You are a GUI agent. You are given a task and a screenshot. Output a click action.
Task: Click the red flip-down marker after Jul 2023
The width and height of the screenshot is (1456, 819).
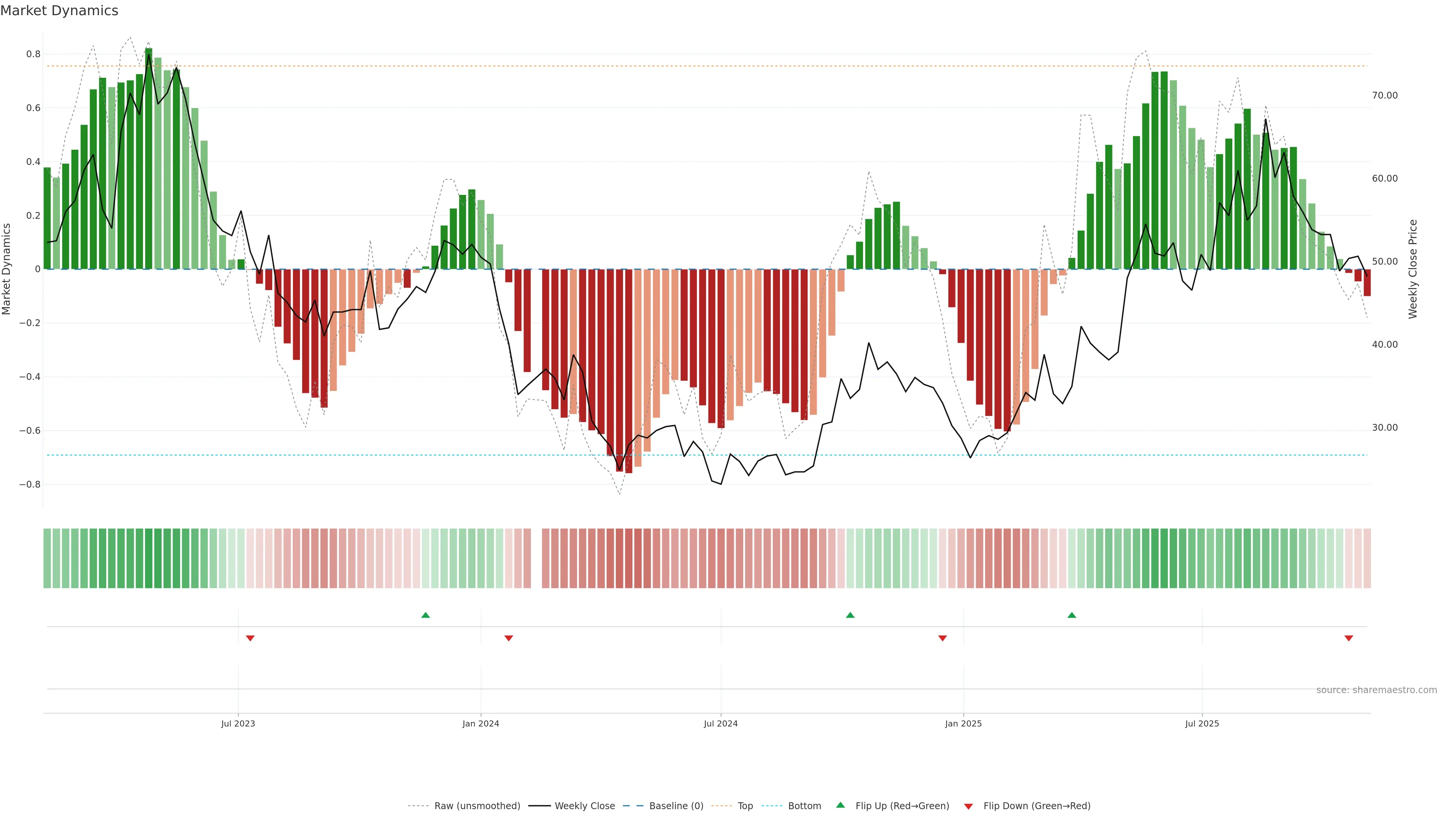click(x=250, y=638)
